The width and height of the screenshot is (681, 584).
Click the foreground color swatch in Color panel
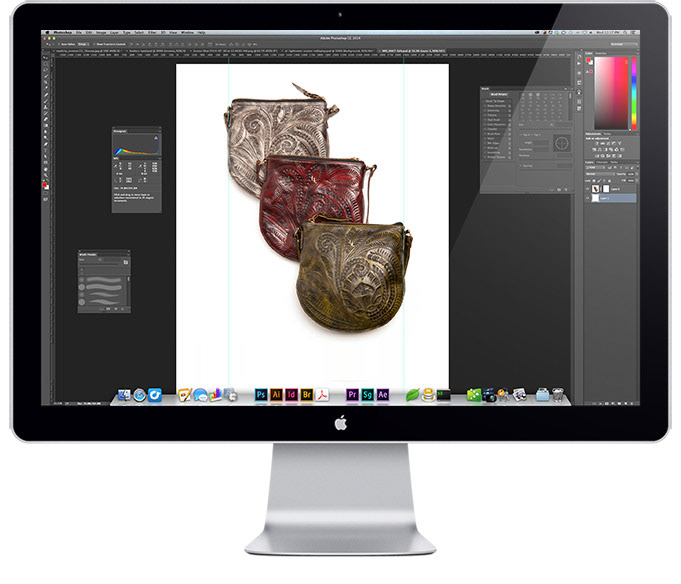pyautogui.click(x=588, y=60)
